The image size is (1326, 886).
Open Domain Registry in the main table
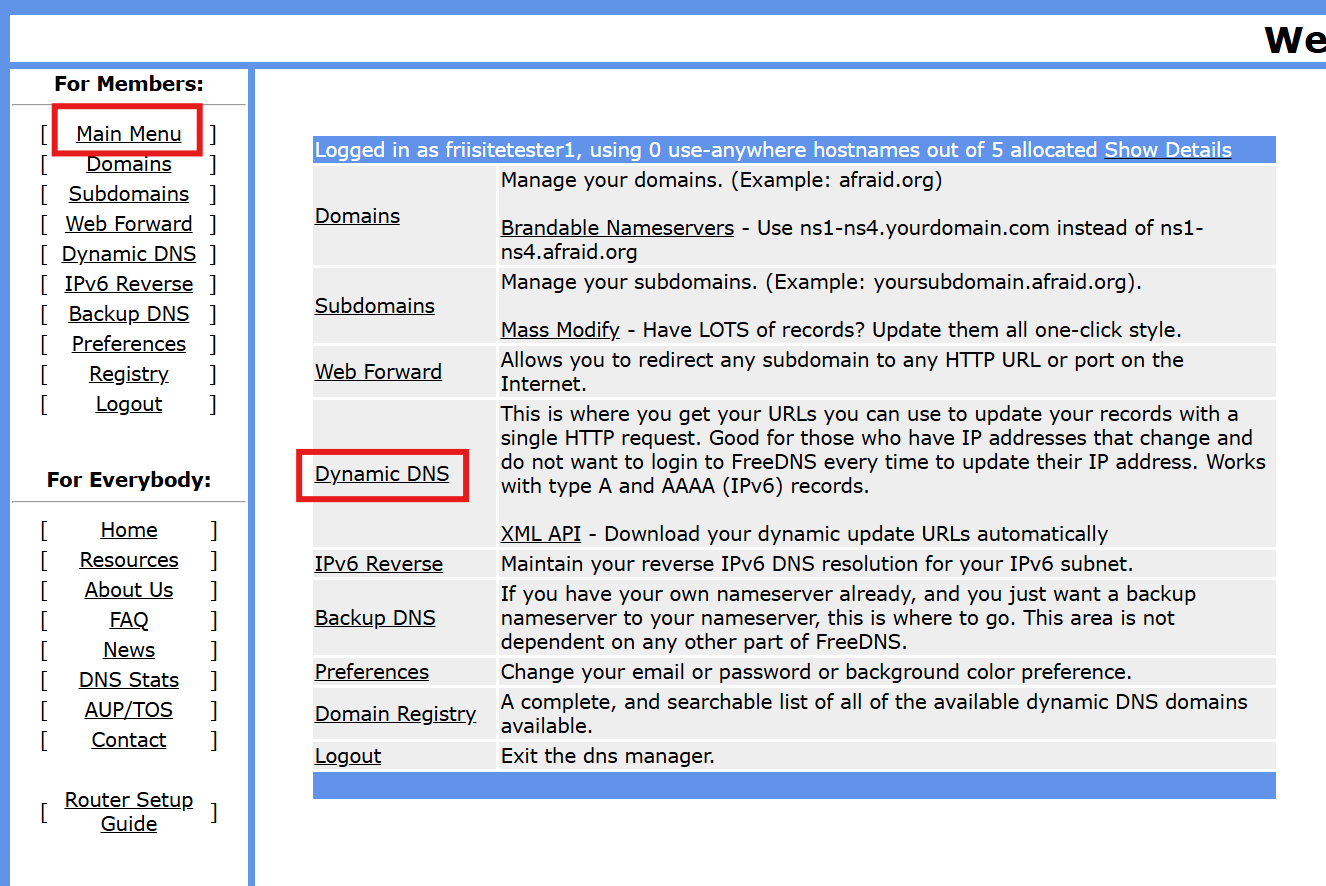[395, 714]
